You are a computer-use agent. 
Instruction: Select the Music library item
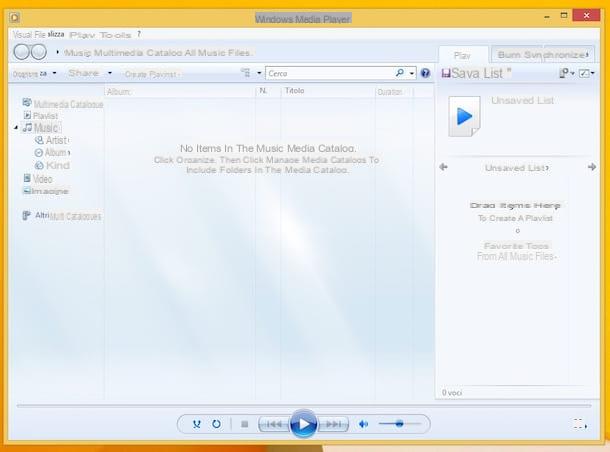pos(40,128)
